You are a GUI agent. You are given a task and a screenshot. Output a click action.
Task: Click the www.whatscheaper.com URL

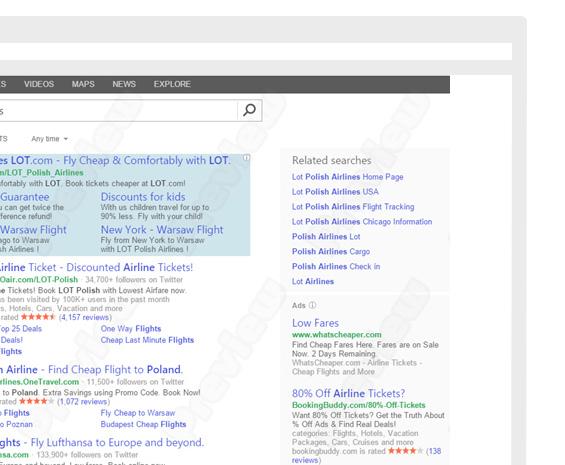[x=337, y=335]
